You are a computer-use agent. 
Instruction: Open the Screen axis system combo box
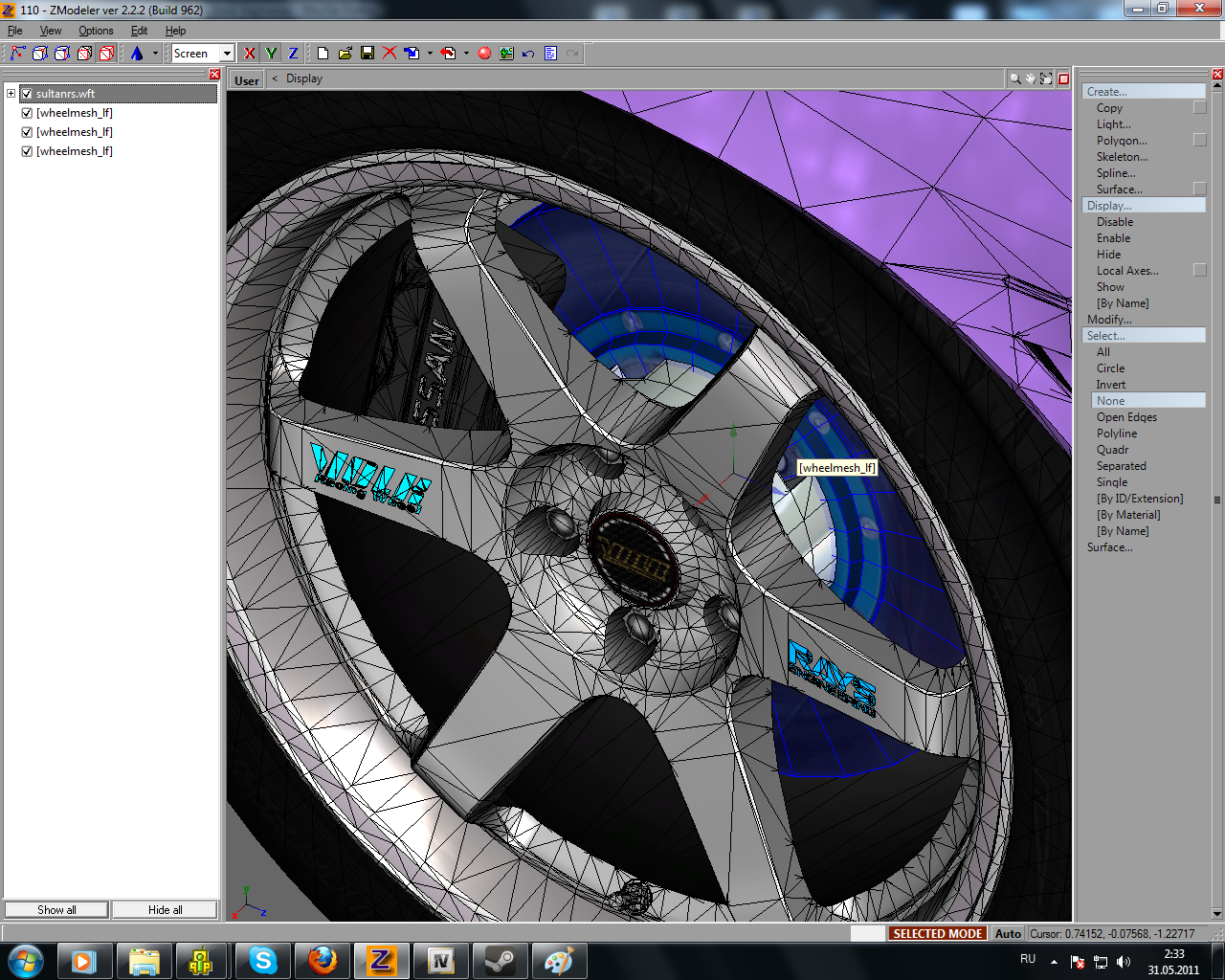(203, 54)
